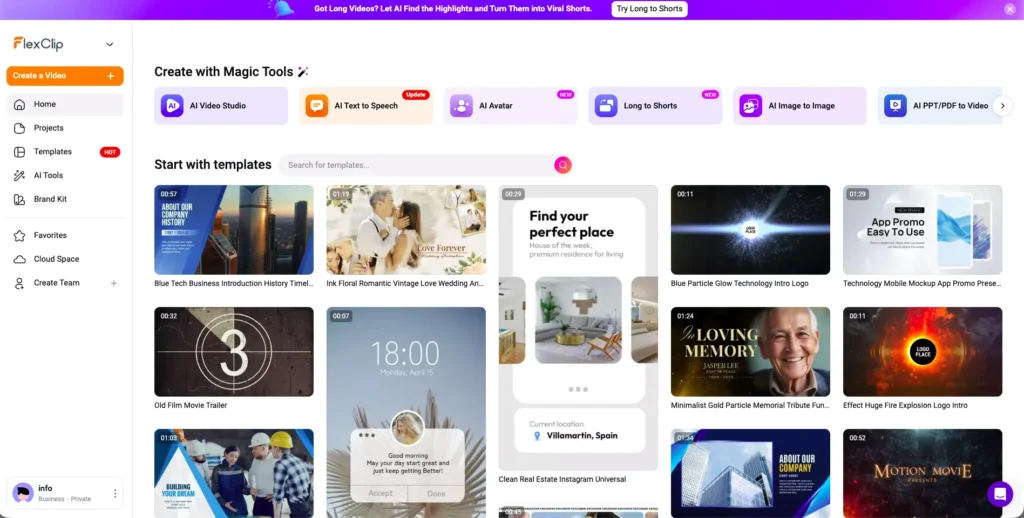Click the Home house icon
The width and height of the screenshot is (1024, 518).
(x=20, y=105)
